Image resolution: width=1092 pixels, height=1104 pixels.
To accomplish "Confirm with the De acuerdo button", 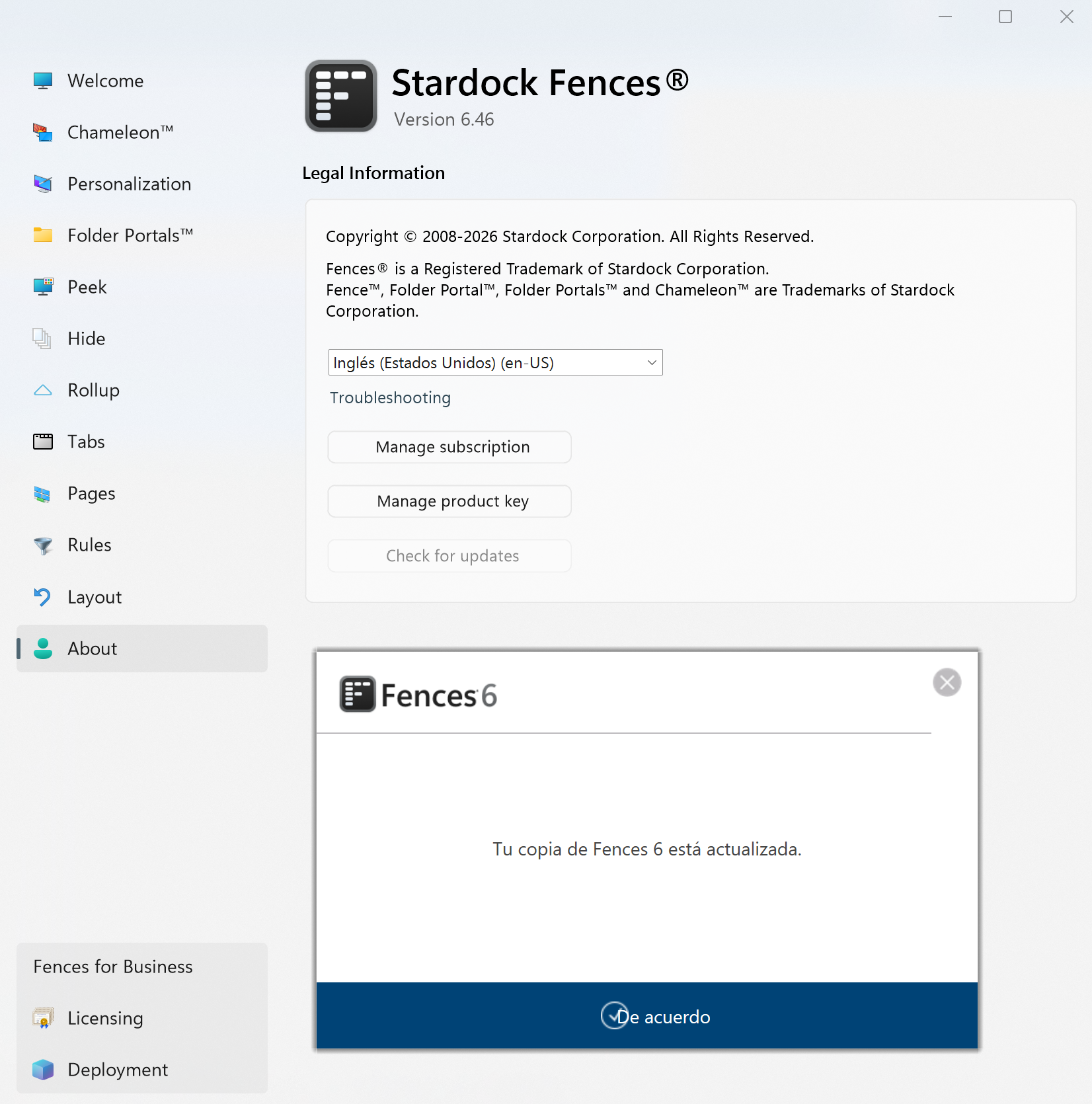I will tap(647, 1016).
